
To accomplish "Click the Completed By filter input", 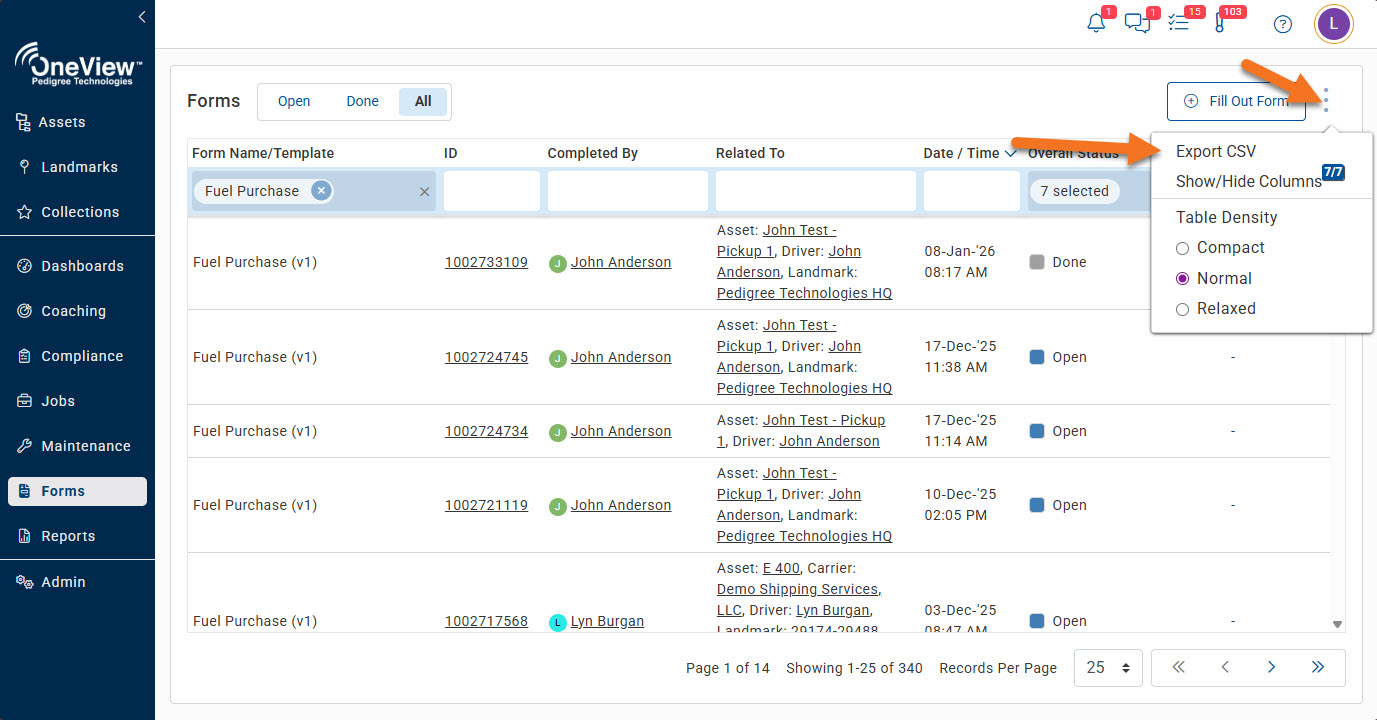I will (x=628, y=191).
